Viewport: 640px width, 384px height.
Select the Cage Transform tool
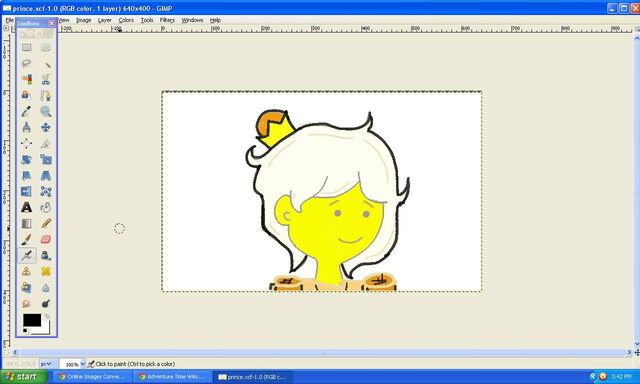[46, 191]
